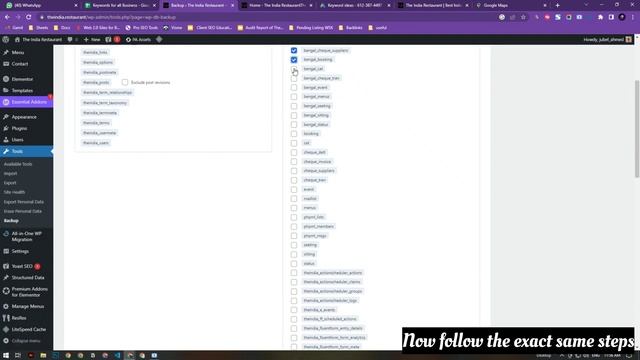Open the Backup submenu item
Viewport: 640px width, 360px height.
pos(11,221)
